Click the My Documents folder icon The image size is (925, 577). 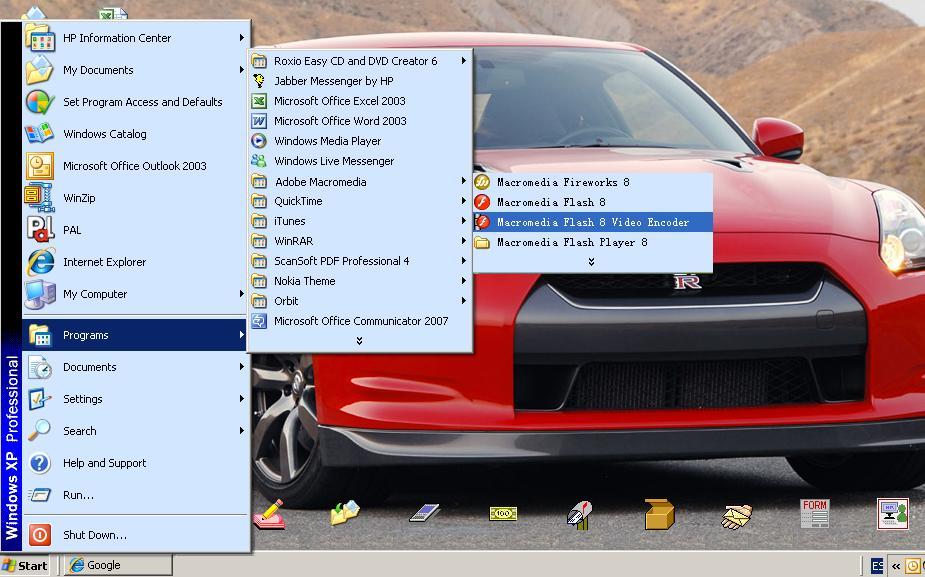click(40, 70)
